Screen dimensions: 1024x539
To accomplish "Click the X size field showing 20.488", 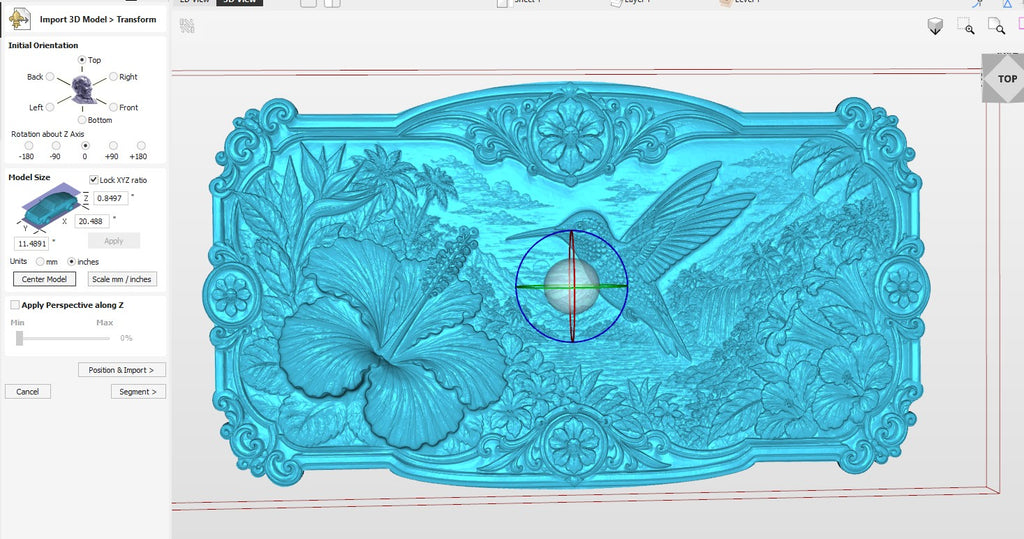I will pos(92,221).
